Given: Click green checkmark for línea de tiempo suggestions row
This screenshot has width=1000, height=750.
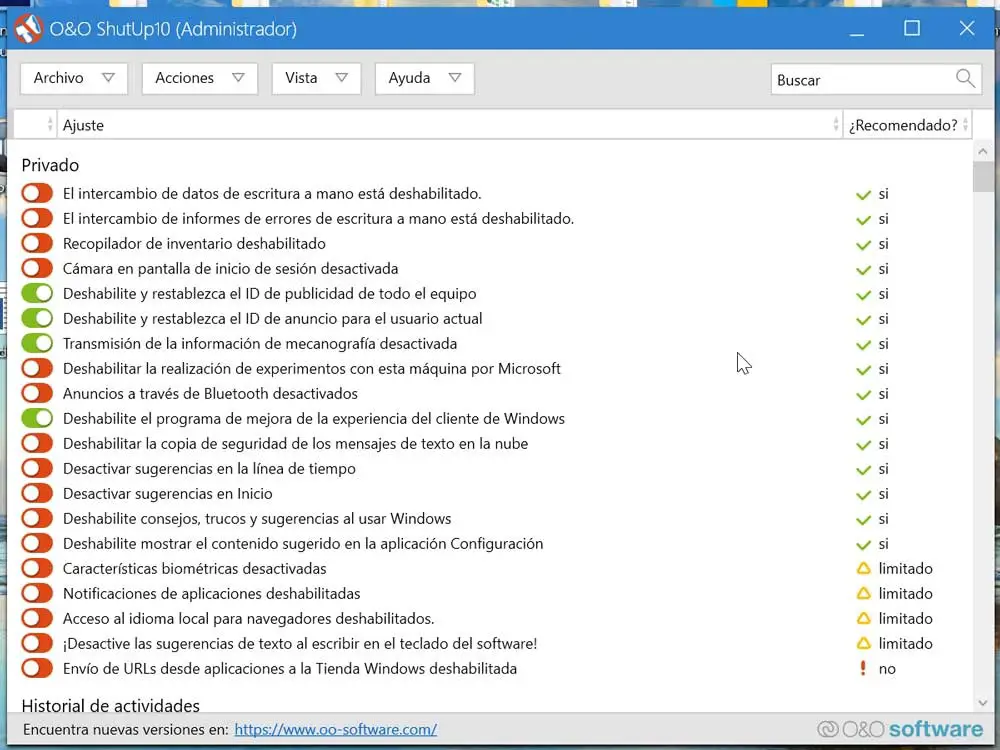Looking at the screenshot, I should coord(864,469).
